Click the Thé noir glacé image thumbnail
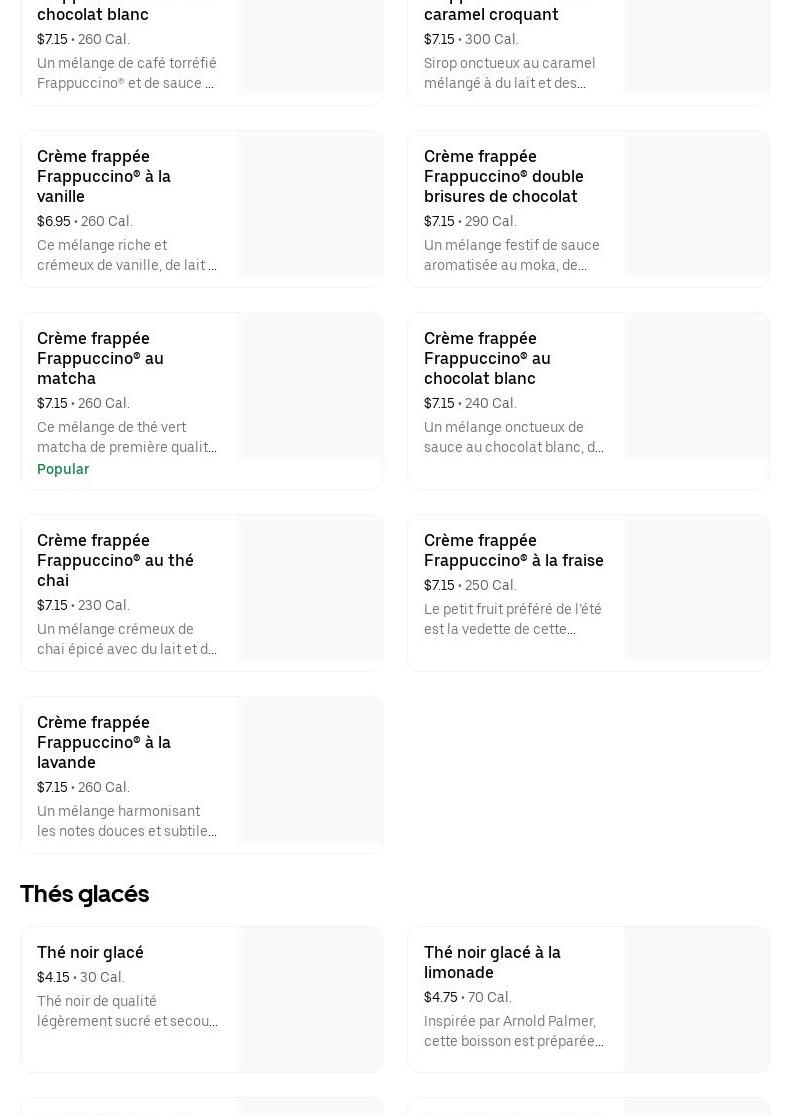This screenshot has height=1115, width=804. pos(309,1000)
